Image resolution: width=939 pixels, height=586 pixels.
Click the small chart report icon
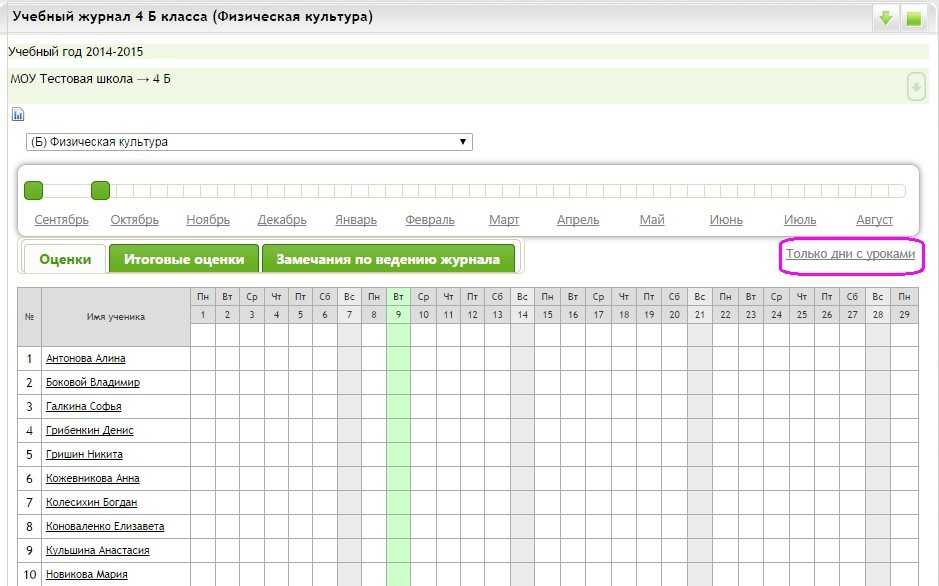click(x=17, y=114)
